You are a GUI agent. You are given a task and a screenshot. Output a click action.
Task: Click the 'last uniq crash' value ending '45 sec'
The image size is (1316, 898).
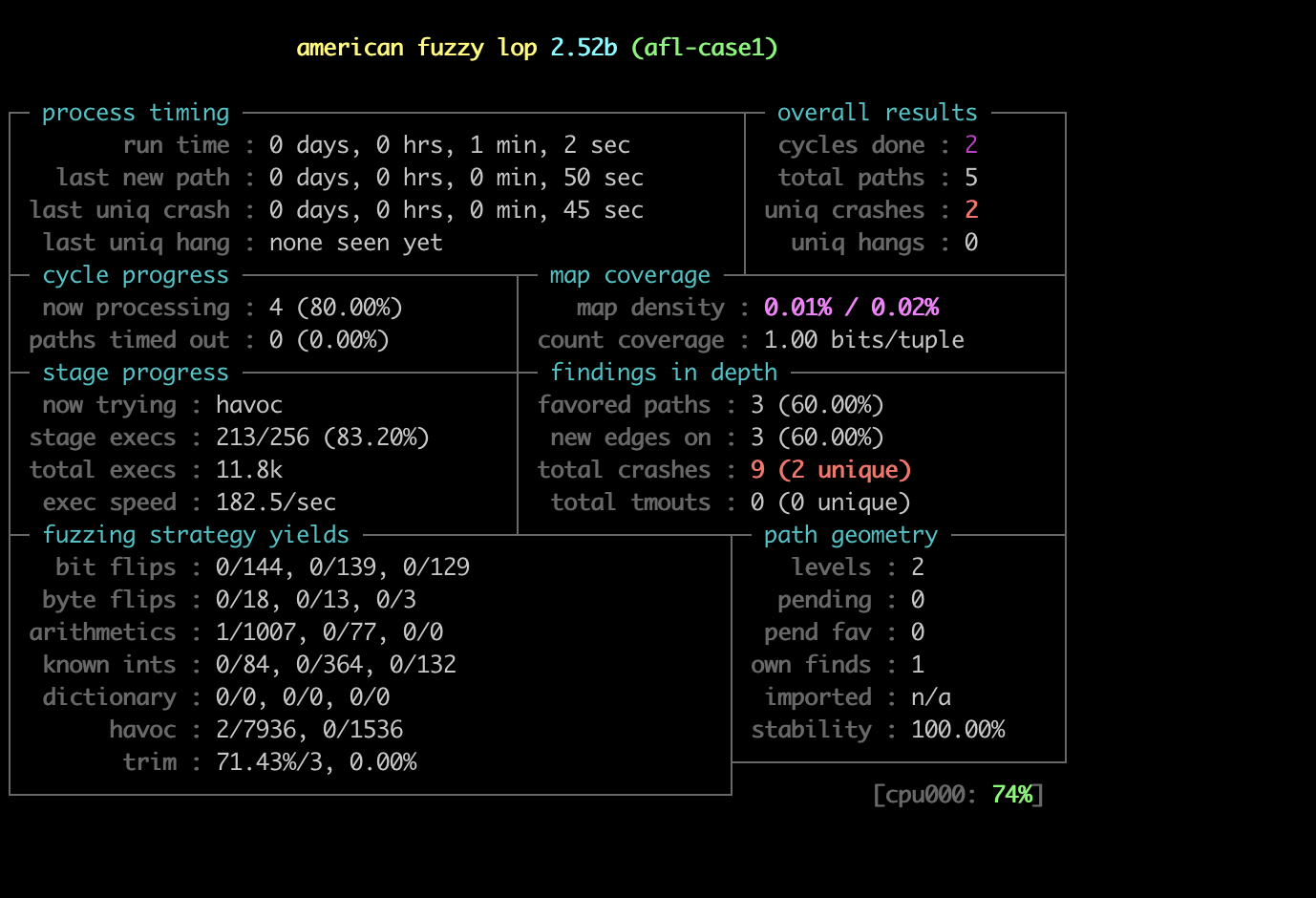point(456,210)
